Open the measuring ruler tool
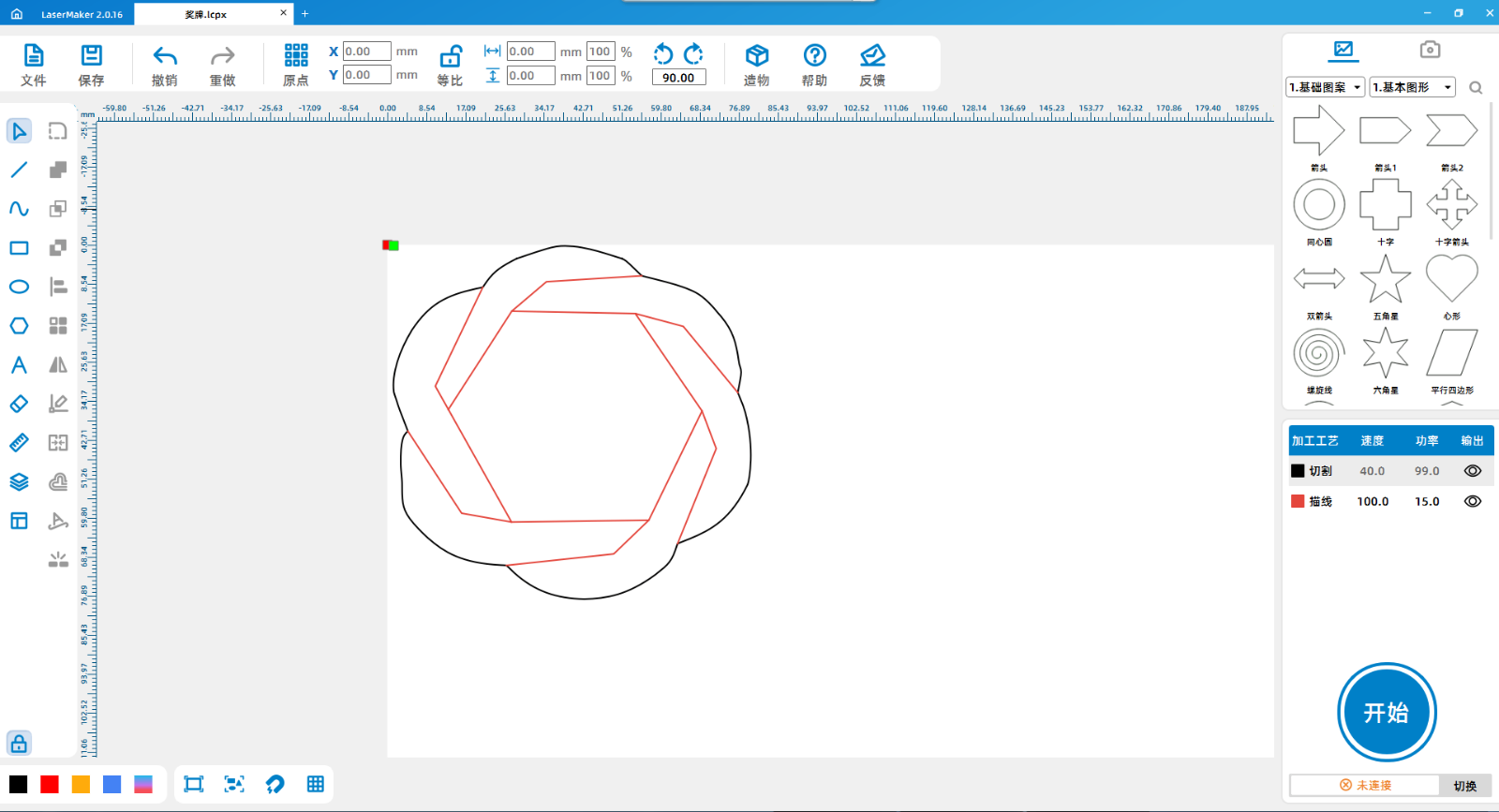 19,443
